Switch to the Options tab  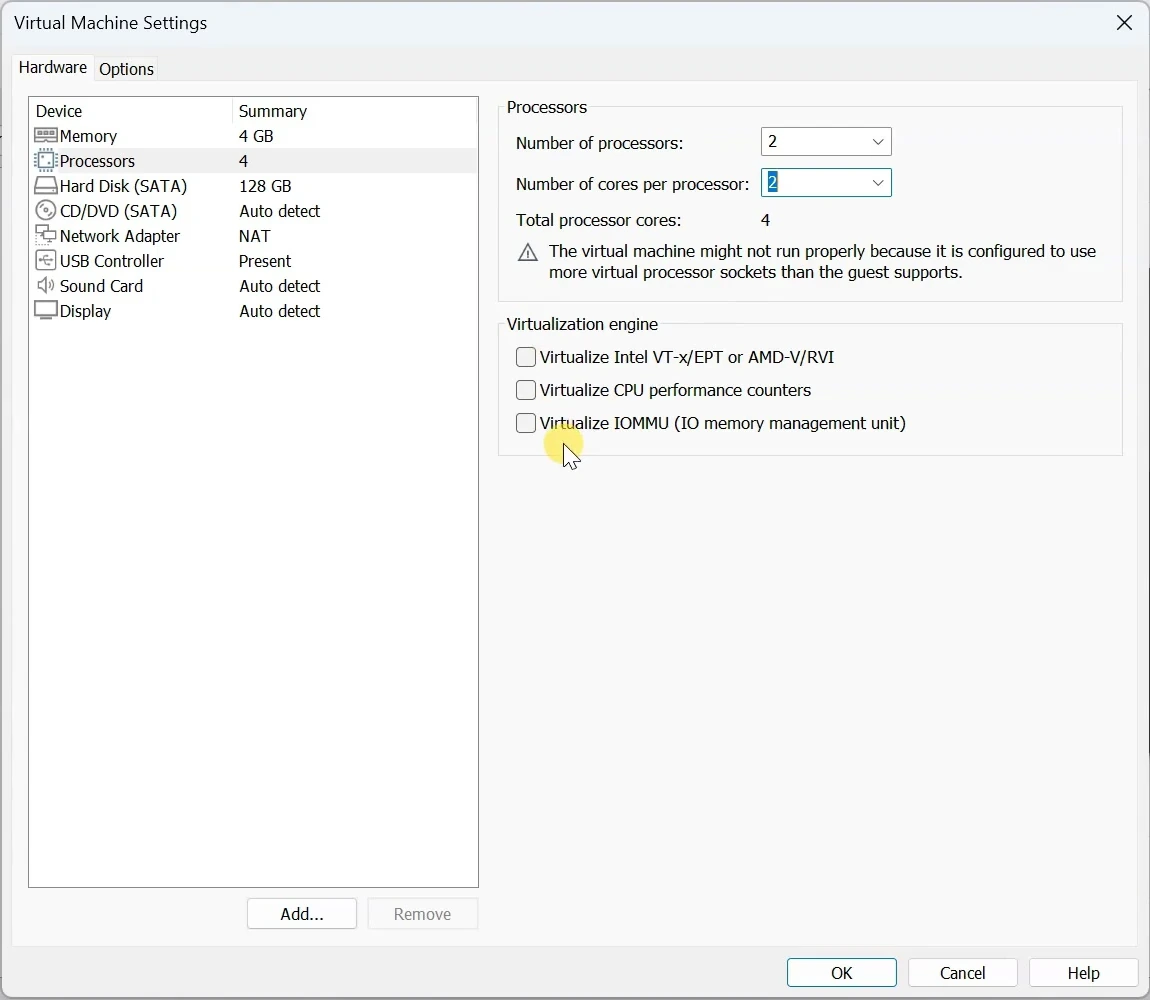tap(126, 69)
